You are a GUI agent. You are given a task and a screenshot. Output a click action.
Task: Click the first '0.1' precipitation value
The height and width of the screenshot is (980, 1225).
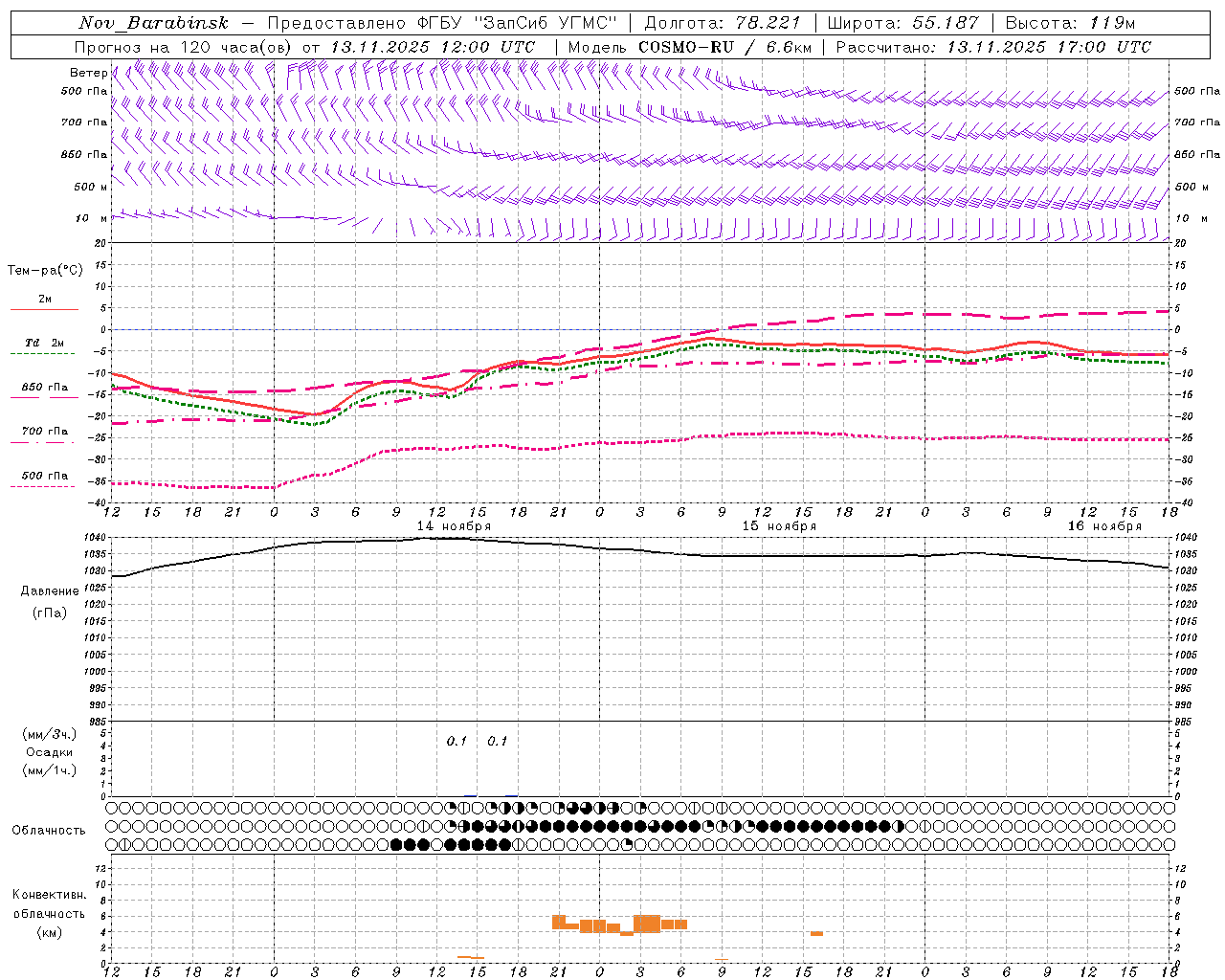[457, 742]
